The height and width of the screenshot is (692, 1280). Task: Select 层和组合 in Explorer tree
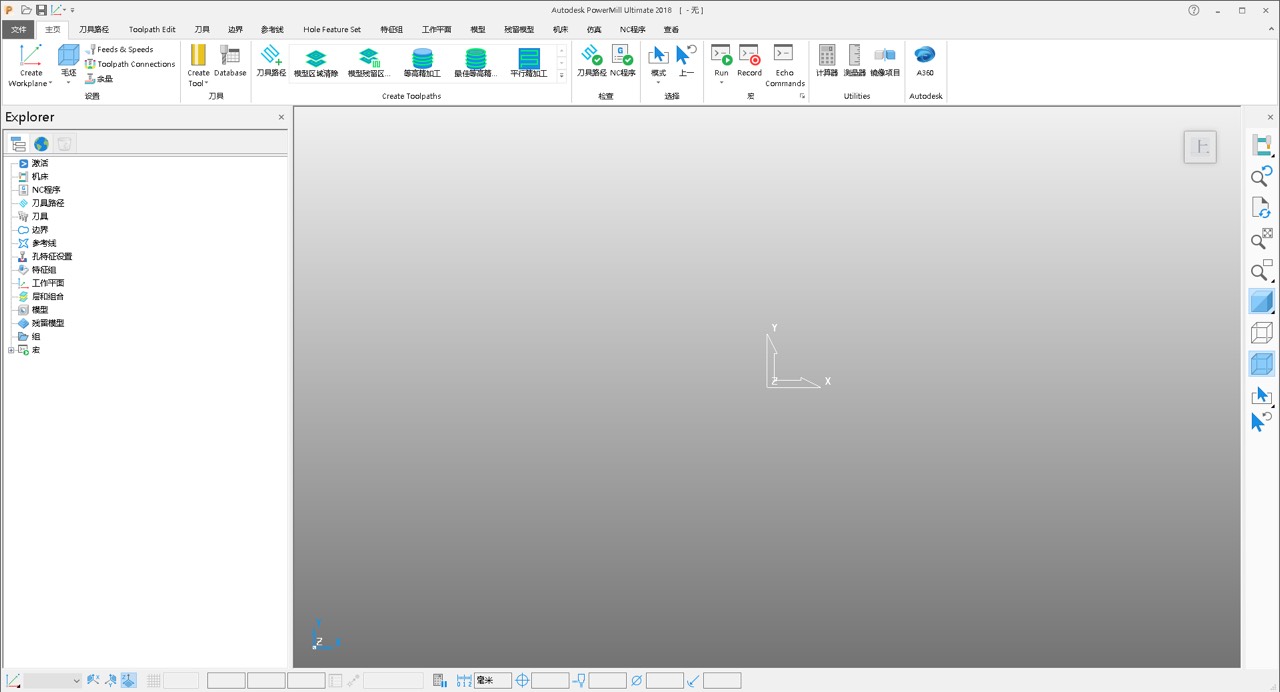pos(47,296)
